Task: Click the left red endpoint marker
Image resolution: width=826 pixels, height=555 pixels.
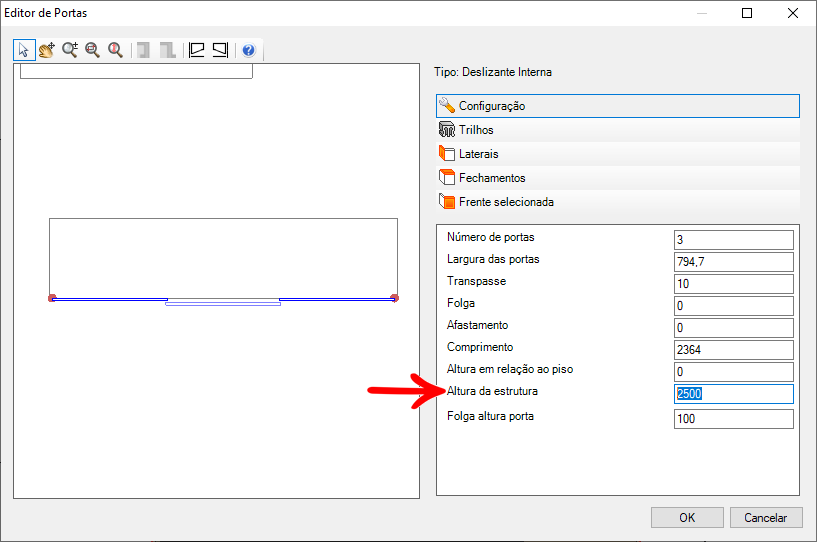Action: (52, 298)
